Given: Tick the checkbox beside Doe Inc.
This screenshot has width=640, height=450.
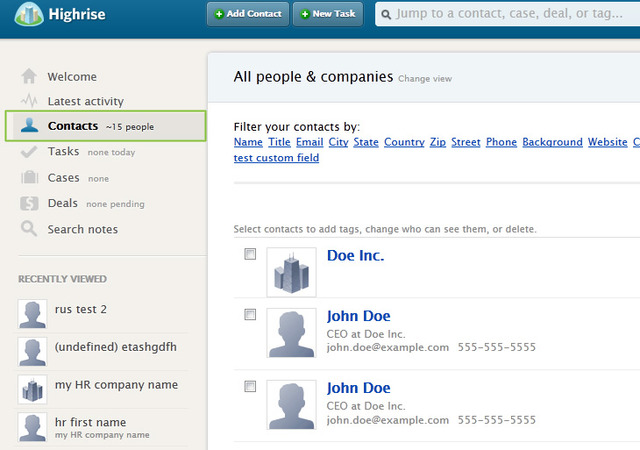Looking at the screenshot, I should 250,254.
